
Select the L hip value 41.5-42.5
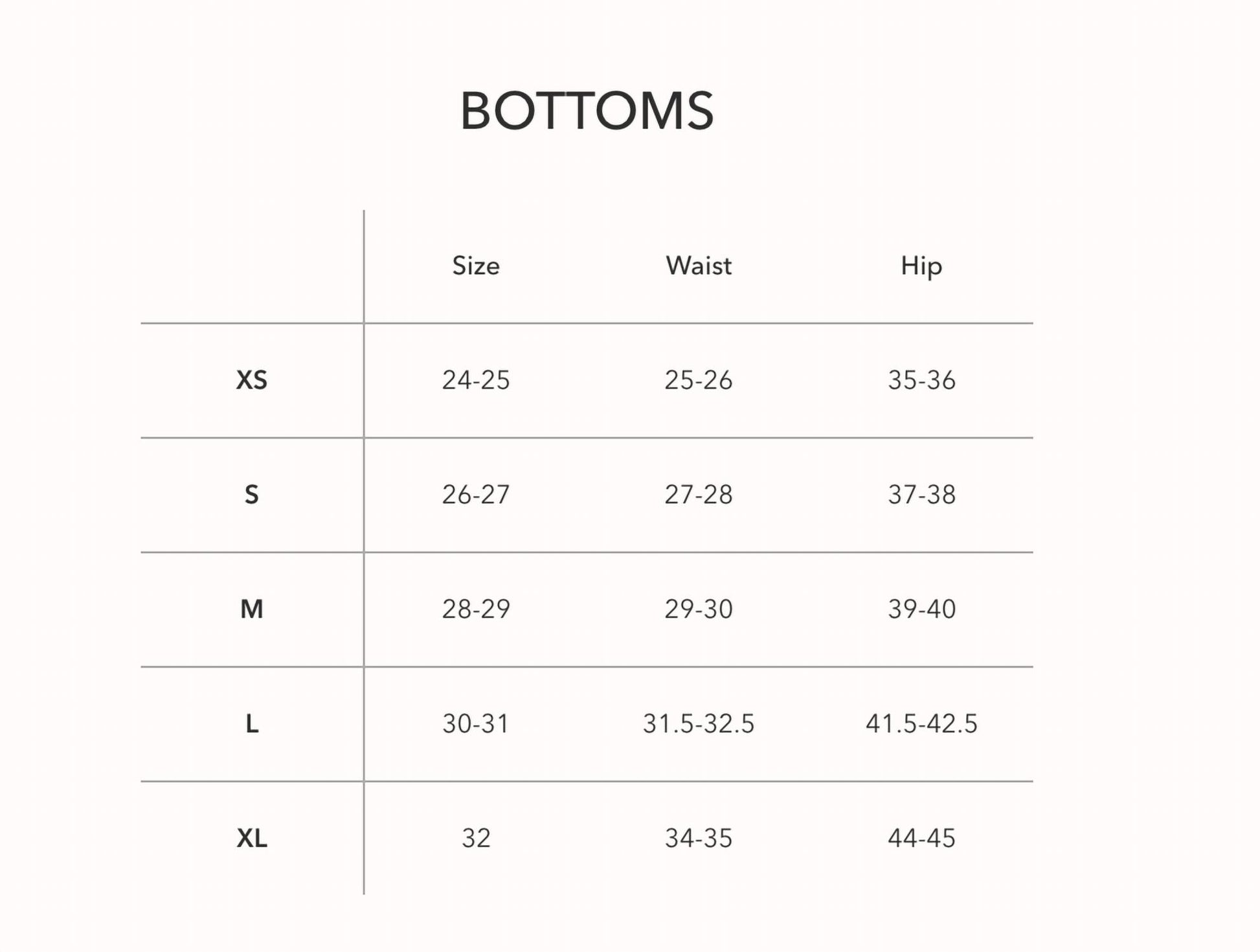tap(921, 723)
